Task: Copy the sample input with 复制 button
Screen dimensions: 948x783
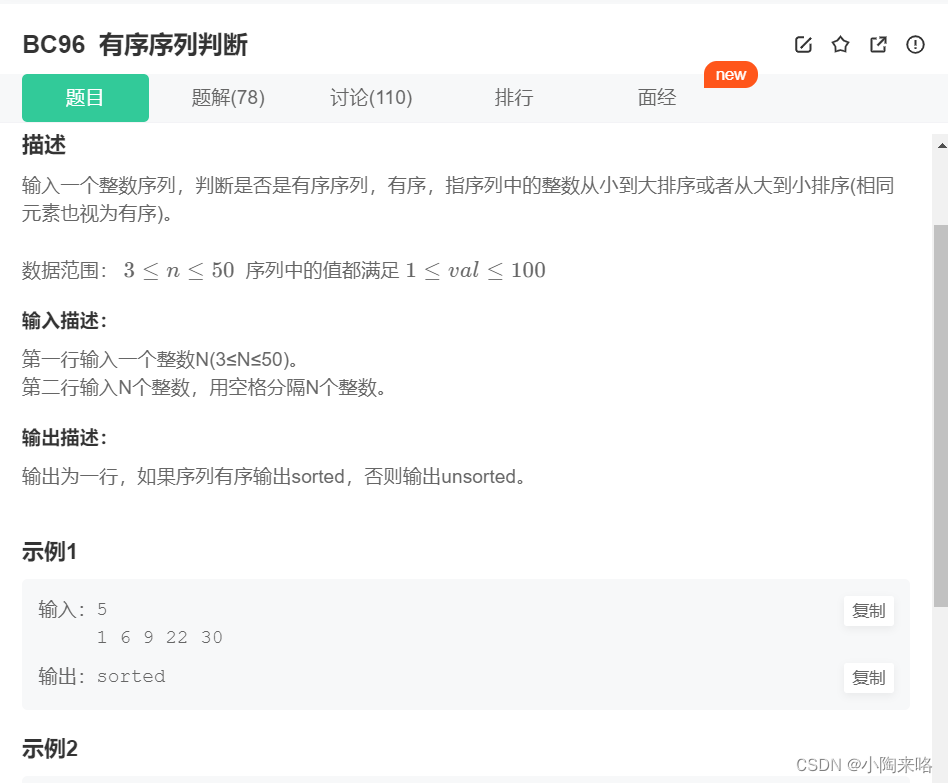Action: (868, 611)
